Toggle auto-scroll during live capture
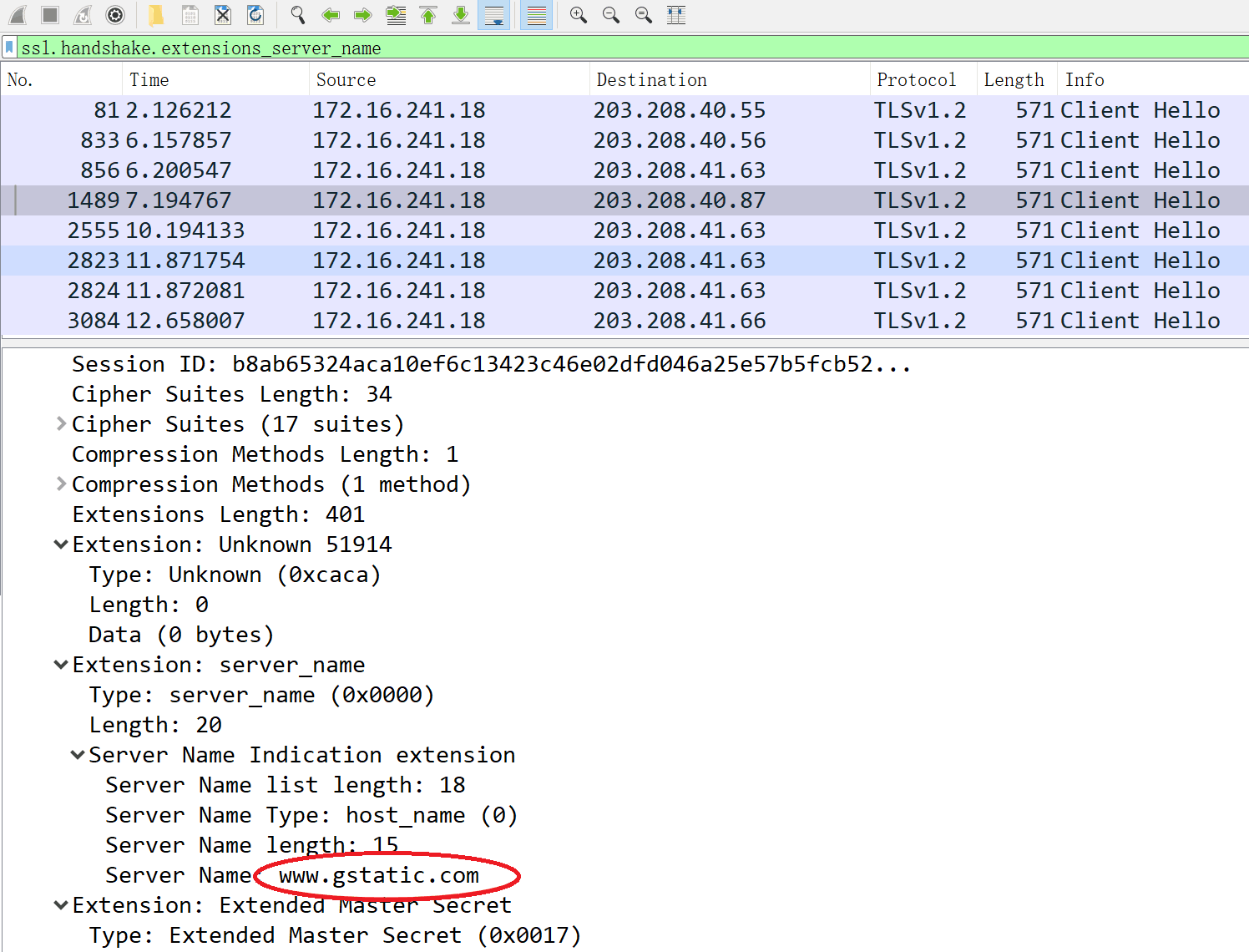Screen dimensions: 1249x952 pos(494,15)
